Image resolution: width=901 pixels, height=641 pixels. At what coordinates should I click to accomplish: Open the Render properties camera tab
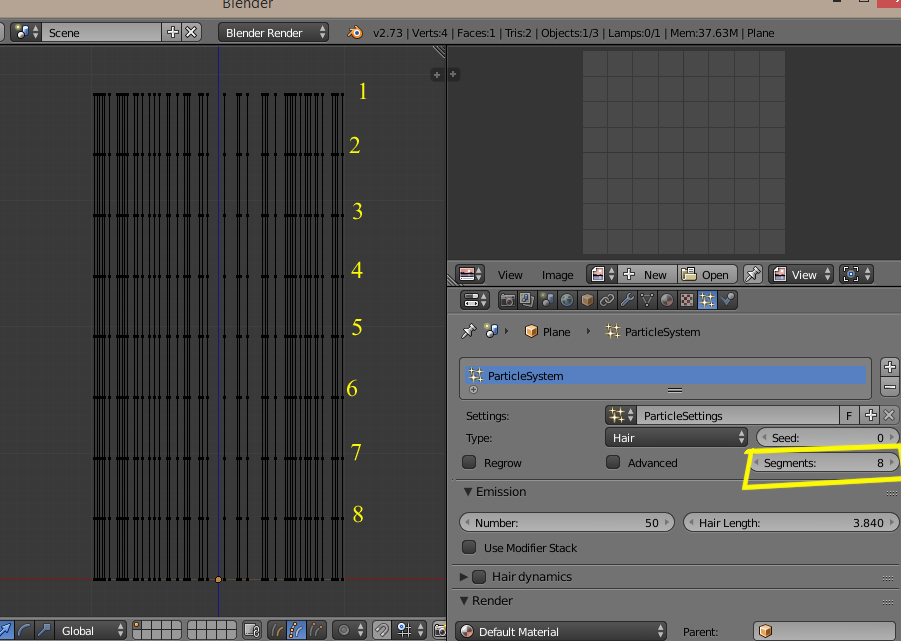(x=508, y=300)
